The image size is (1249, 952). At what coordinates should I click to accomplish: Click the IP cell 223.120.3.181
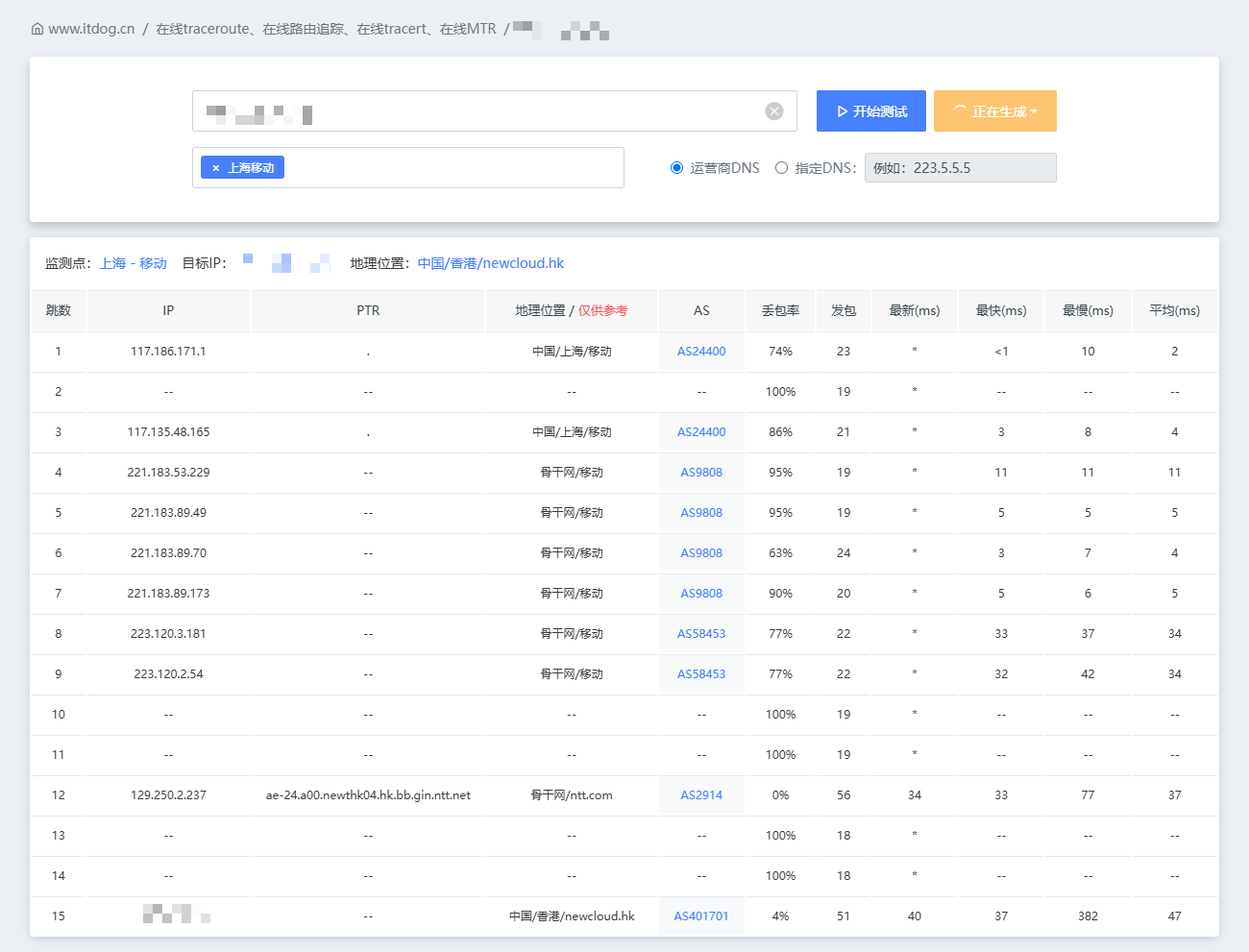[168, 634]
